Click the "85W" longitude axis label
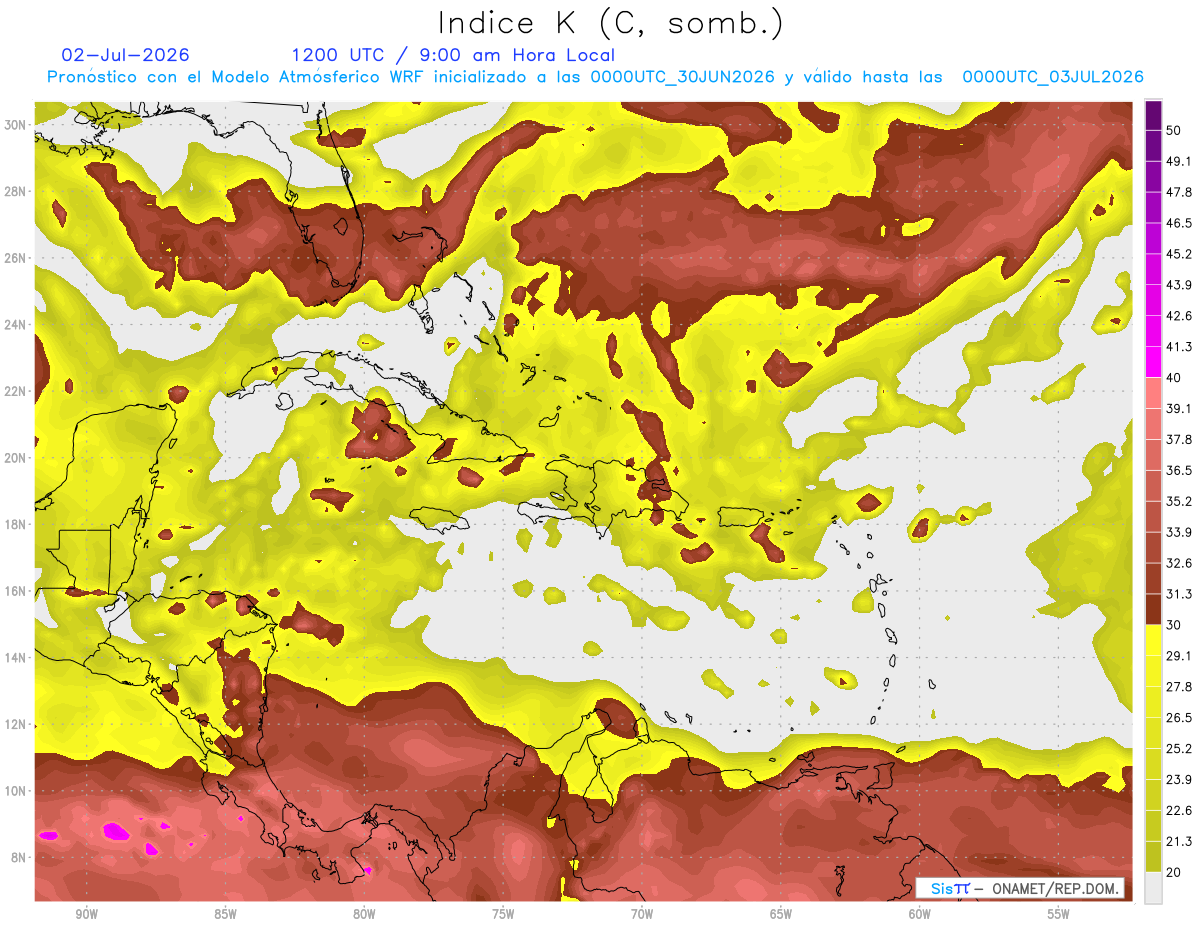Image resolution: width=1200 pixels, height=927 pixels. (x=225, y=915)
